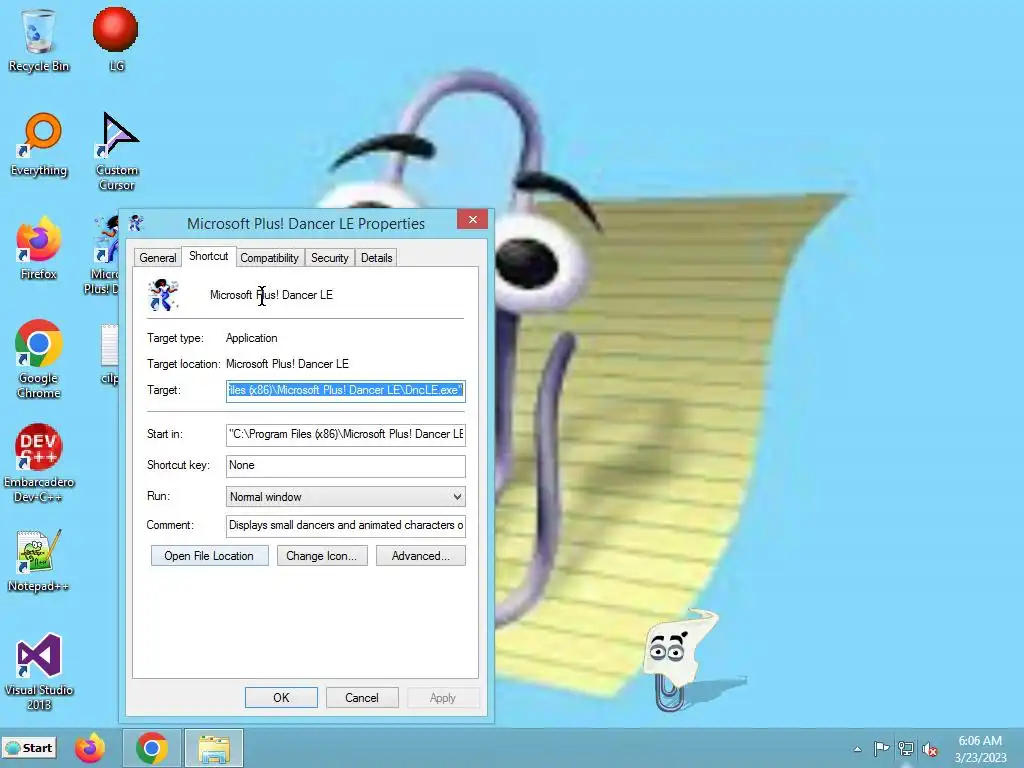Click the dancer icon inside the Shortcut tab
The image size is (1024, 768).
(x=163, y=295)
